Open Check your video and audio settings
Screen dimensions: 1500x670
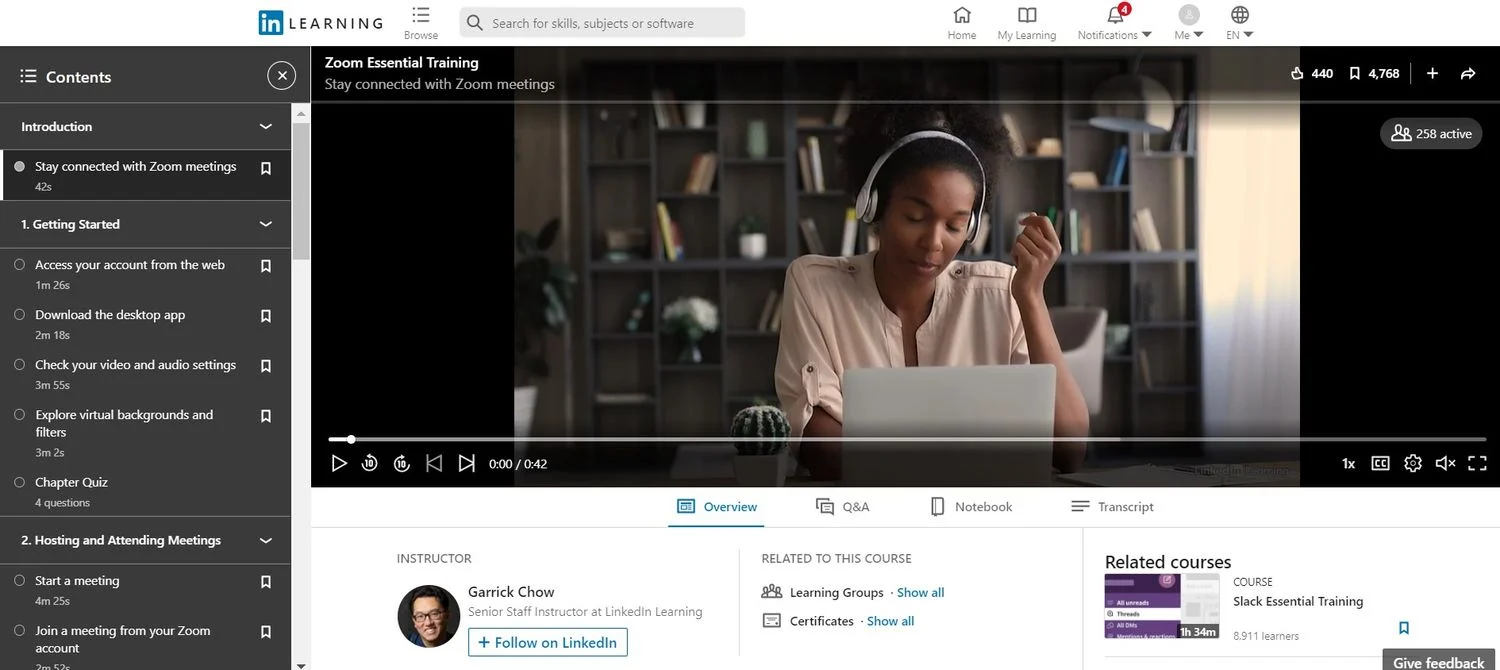click(x=135, y=365)
